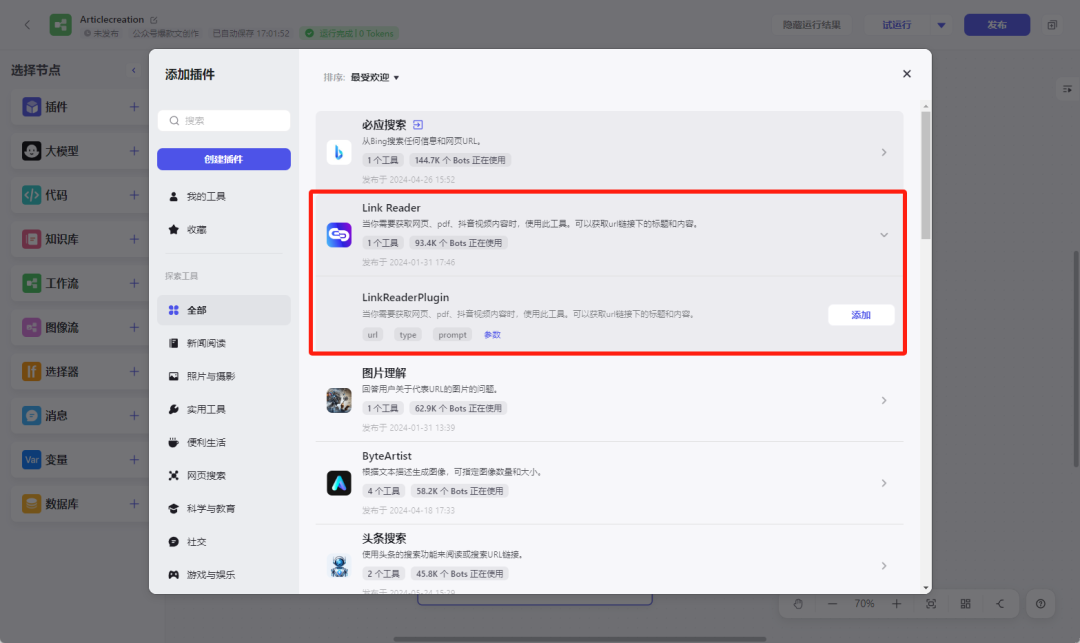Click the 消息 node icon
Viewport: 1080px width, 643px height.
[32, 415]
